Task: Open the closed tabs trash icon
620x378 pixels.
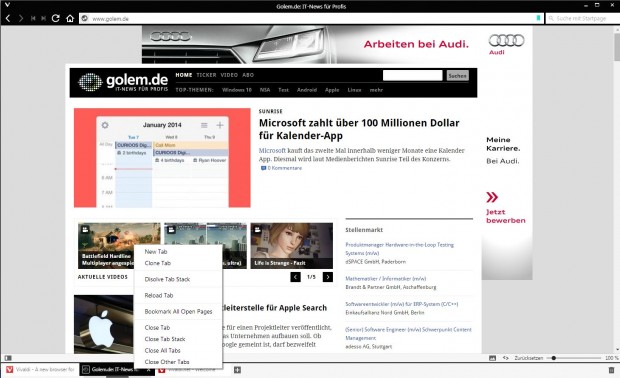Action: coord(611,370)
